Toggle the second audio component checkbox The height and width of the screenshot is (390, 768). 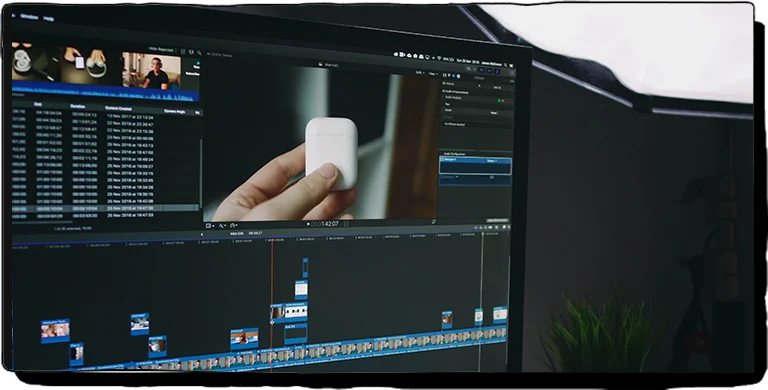442,177
